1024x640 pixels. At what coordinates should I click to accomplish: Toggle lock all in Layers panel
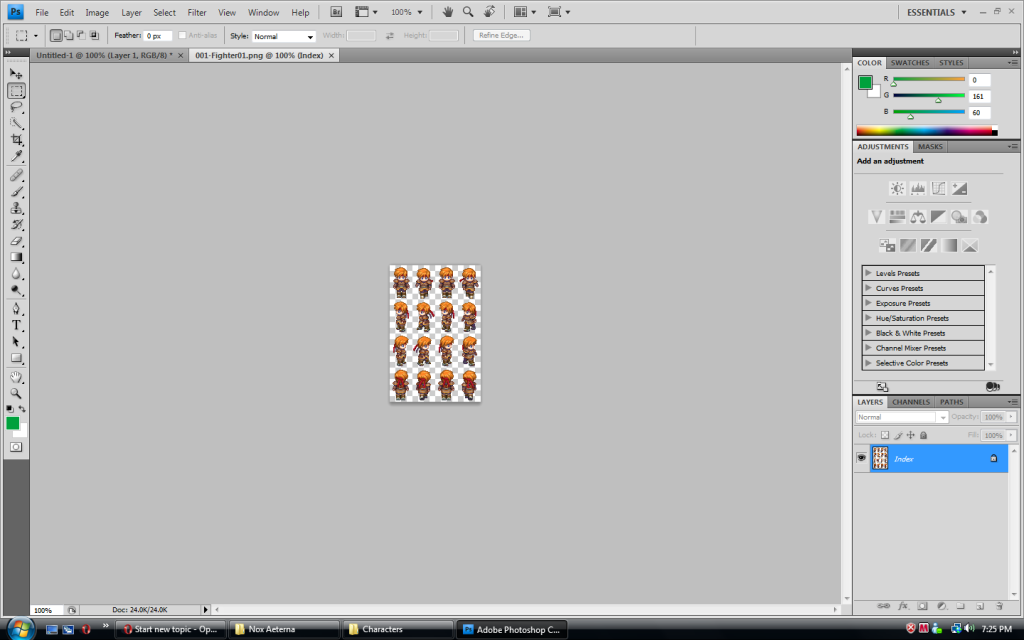coord(923,435)
